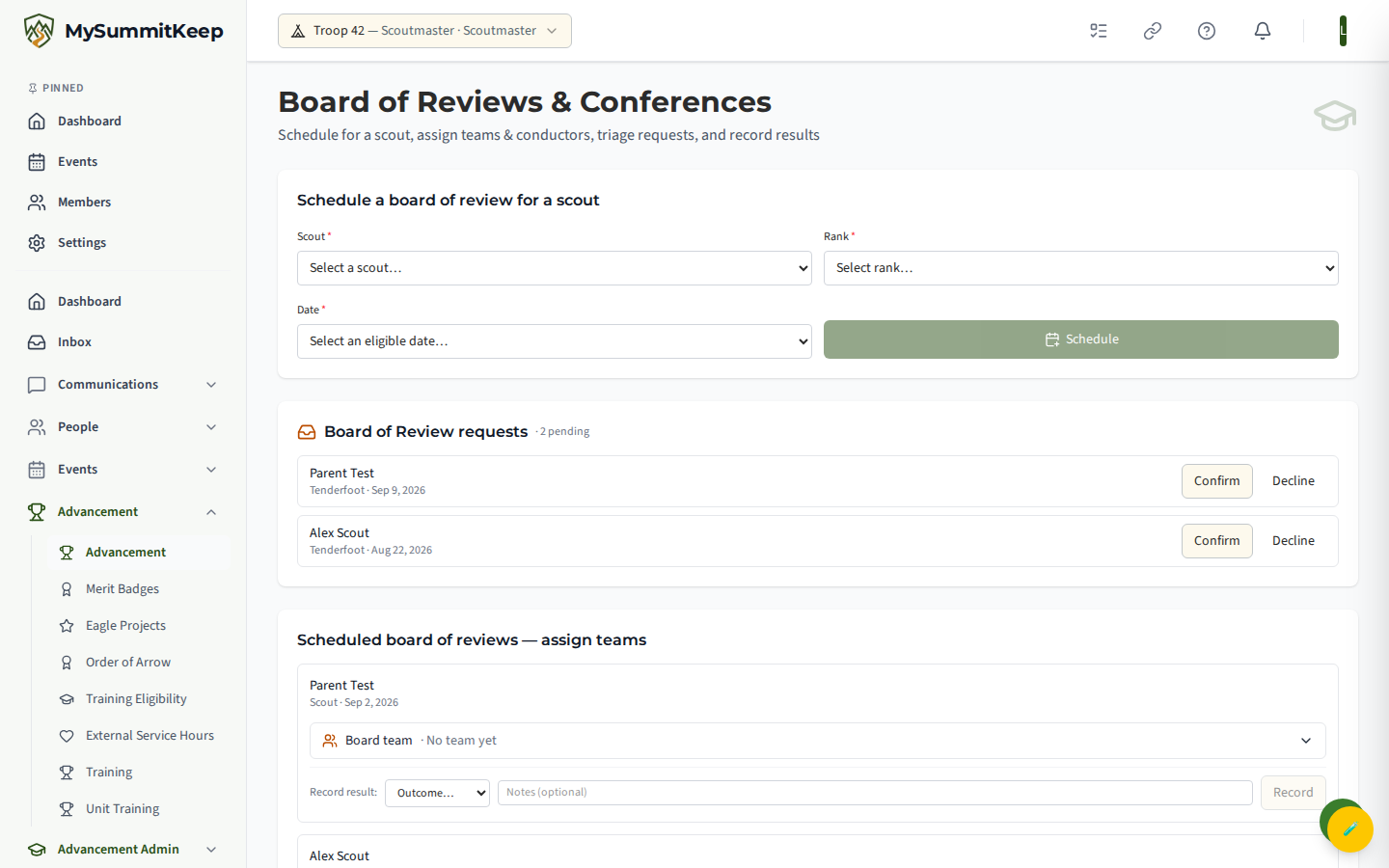Open the Troop 42 Scoutmaster selector
This screenshot has width=1389, height=868.
(x=424, y=31)
